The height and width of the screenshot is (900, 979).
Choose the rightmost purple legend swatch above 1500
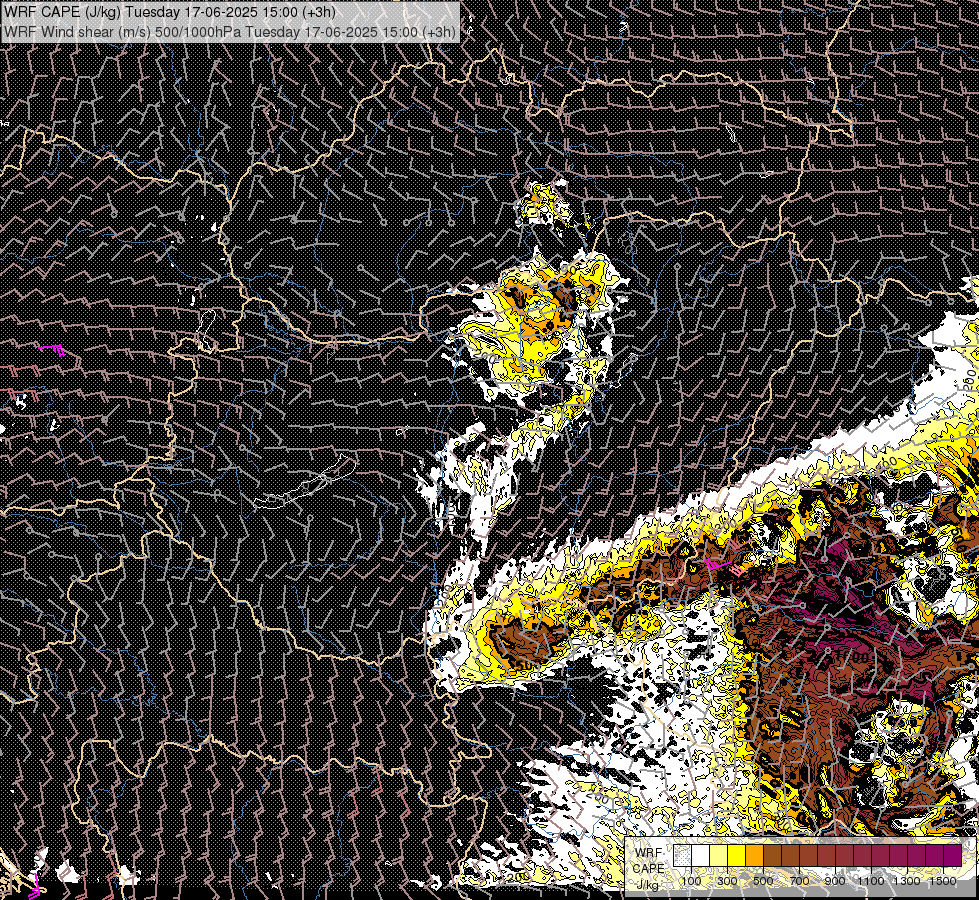(953, 855)
